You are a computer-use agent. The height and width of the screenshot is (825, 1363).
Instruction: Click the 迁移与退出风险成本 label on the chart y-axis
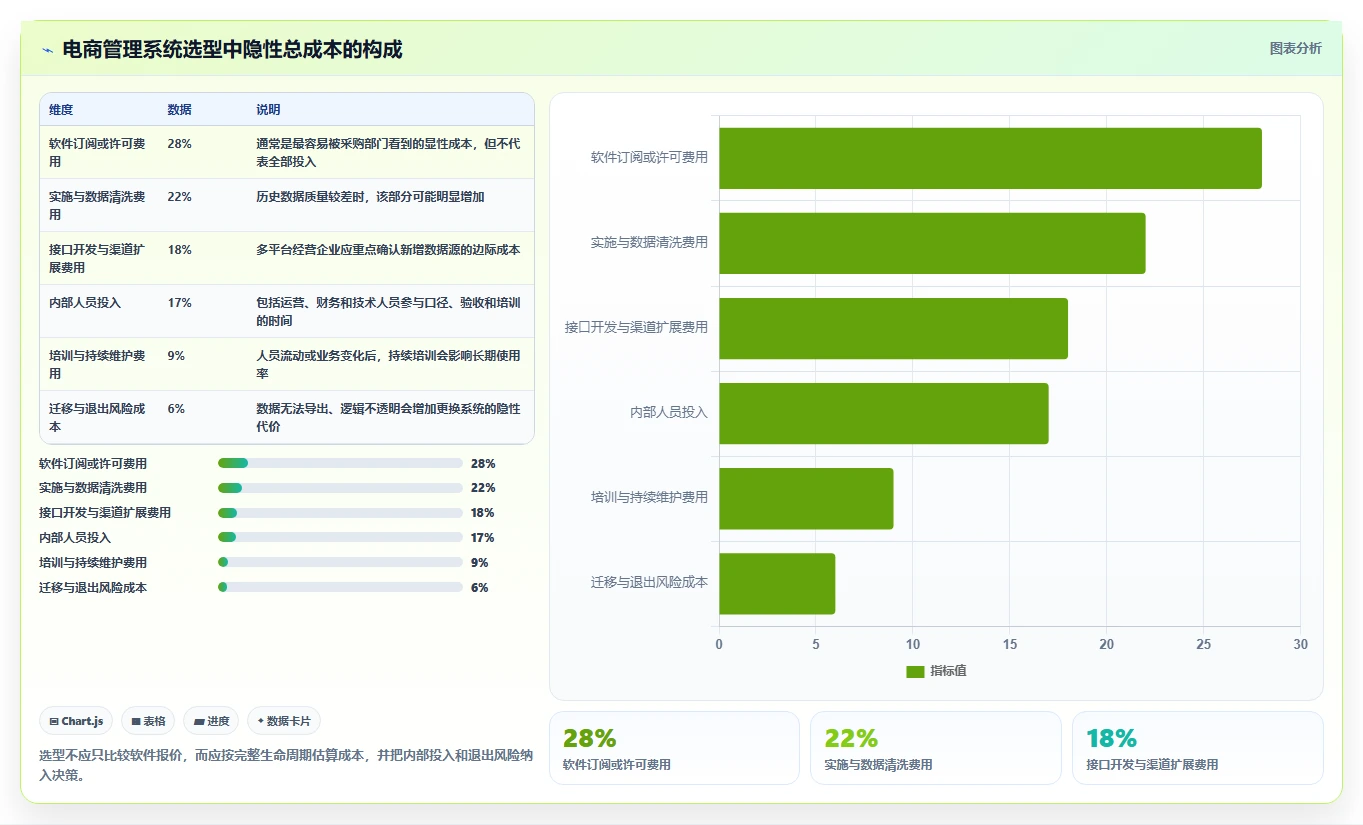point(649,582)
